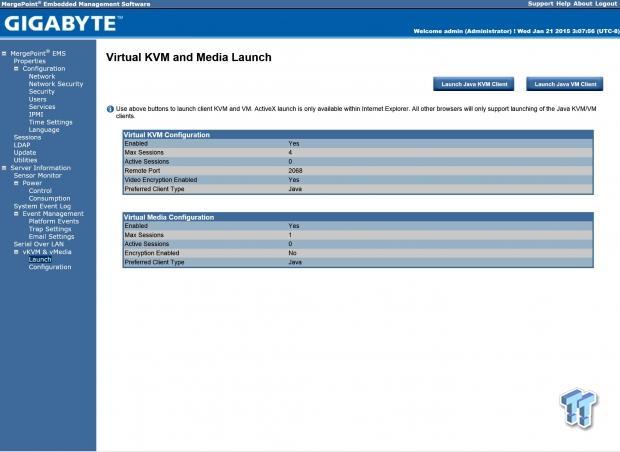This screenshot has width=620, height=452.
Task: Click the info icon beside the notice text
Action: 109,107
